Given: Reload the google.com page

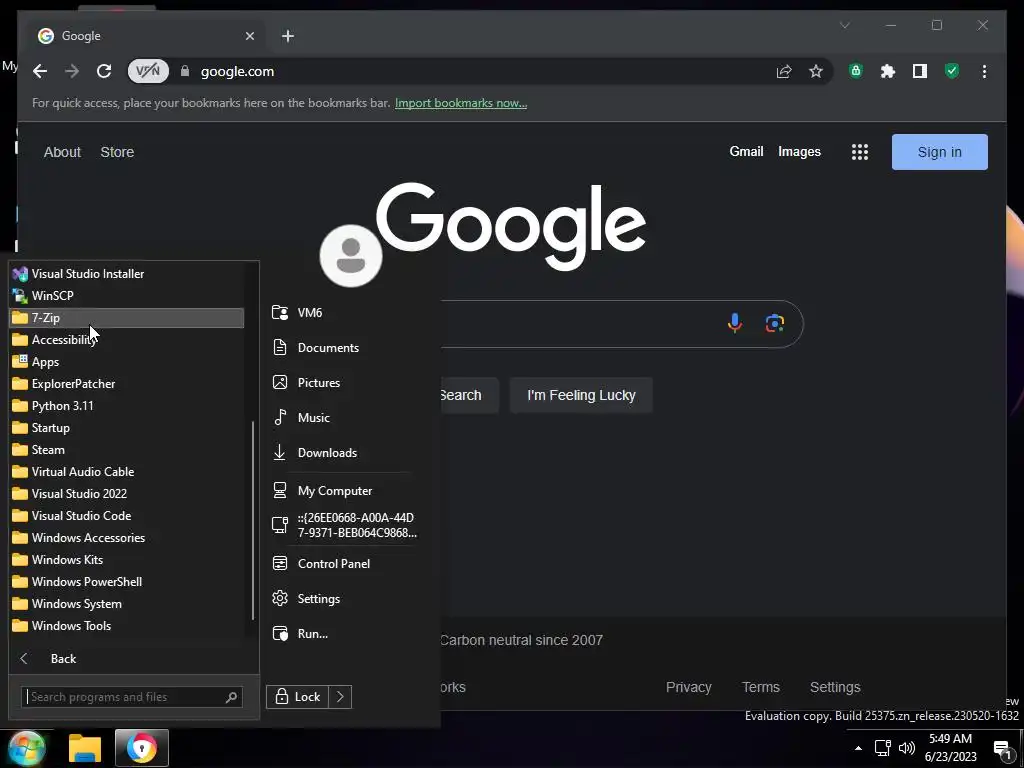Looking at the screenshot, I should point(104,71).
